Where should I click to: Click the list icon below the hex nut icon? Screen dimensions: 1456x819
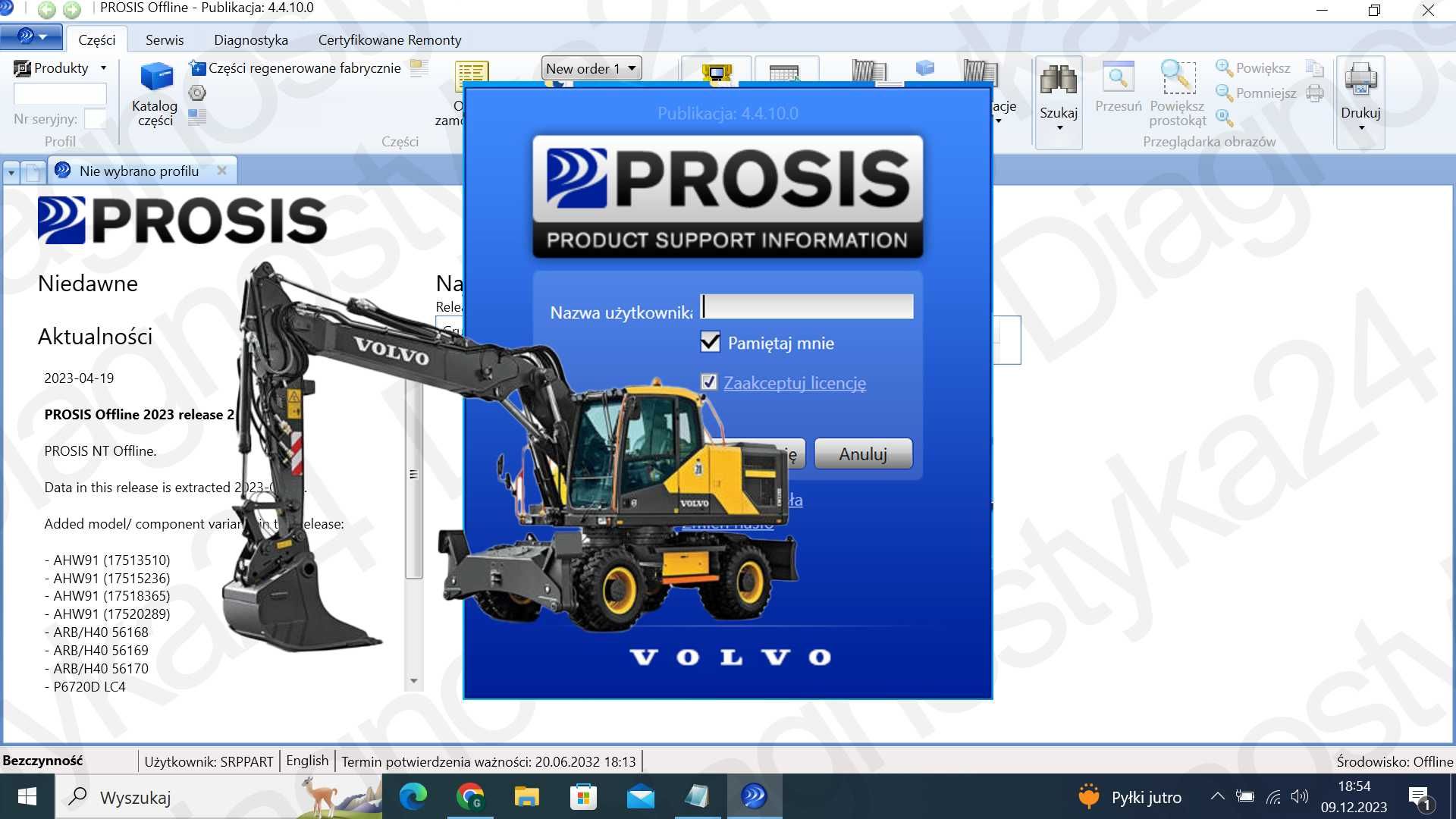pyautogui.click(x=197, y=116)
